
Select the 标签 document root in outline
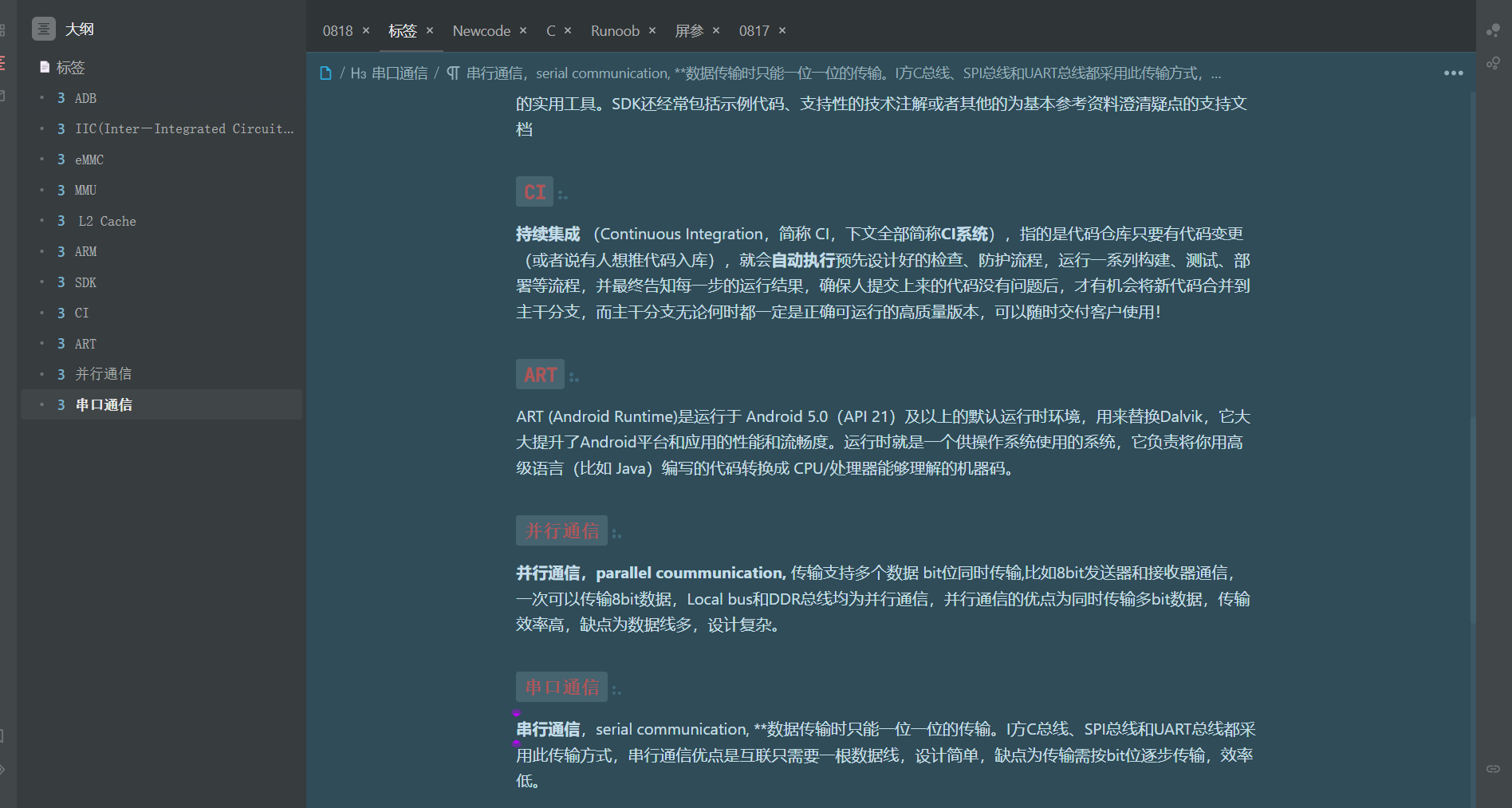(x=70, y=68)
